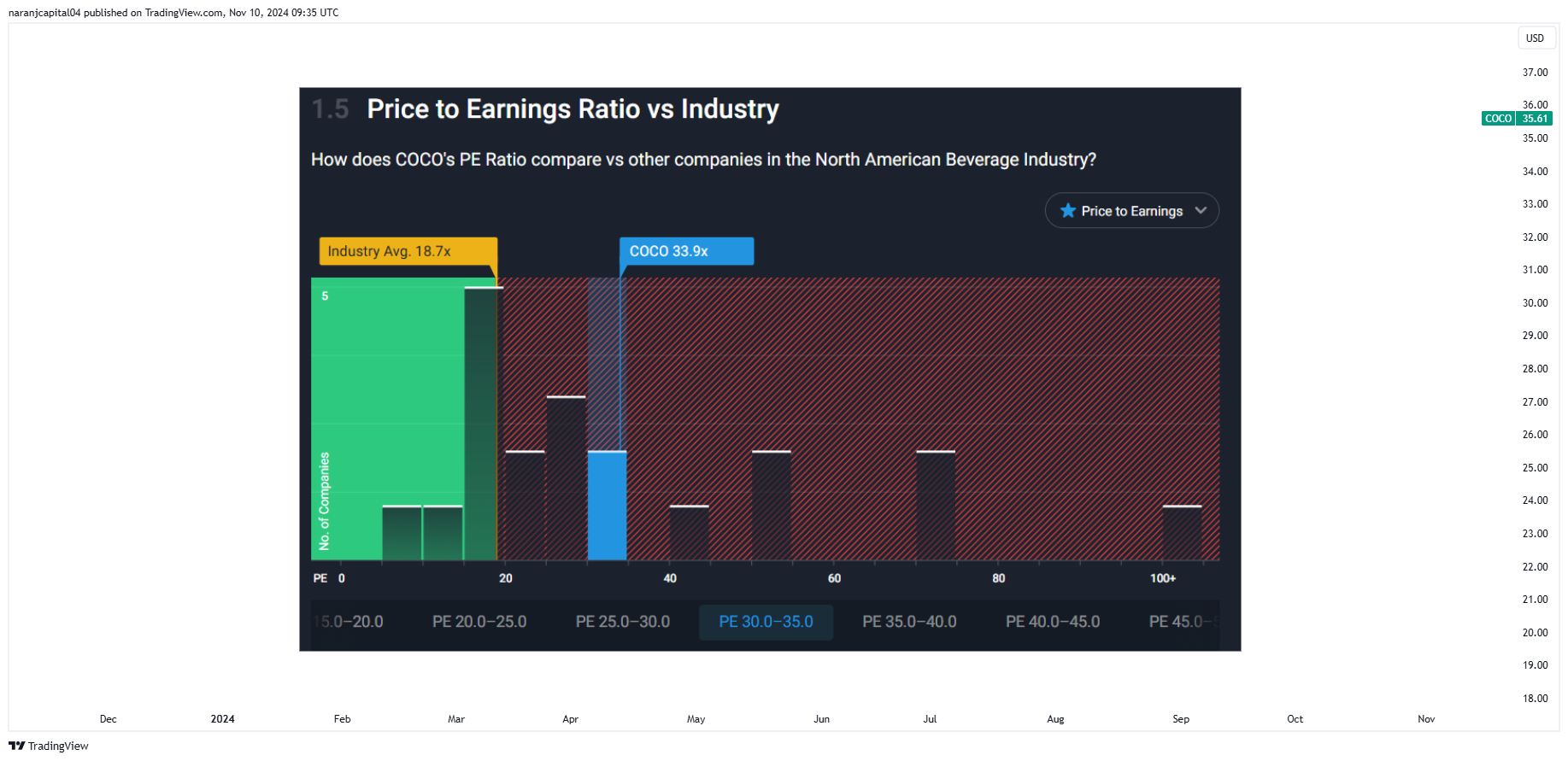
Task: Click the Industry Avg. 18.7x yellow label
Action: 408,251
